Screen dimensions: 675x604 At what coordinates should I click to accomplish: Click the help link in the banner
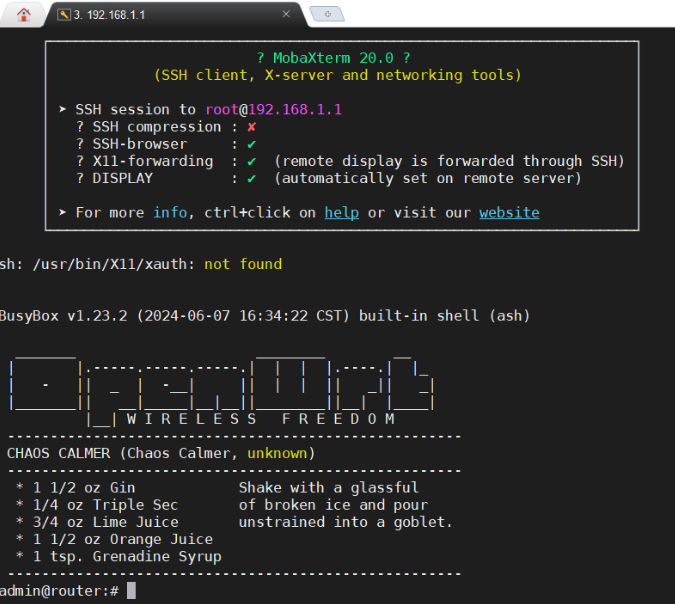coord(341,212)
